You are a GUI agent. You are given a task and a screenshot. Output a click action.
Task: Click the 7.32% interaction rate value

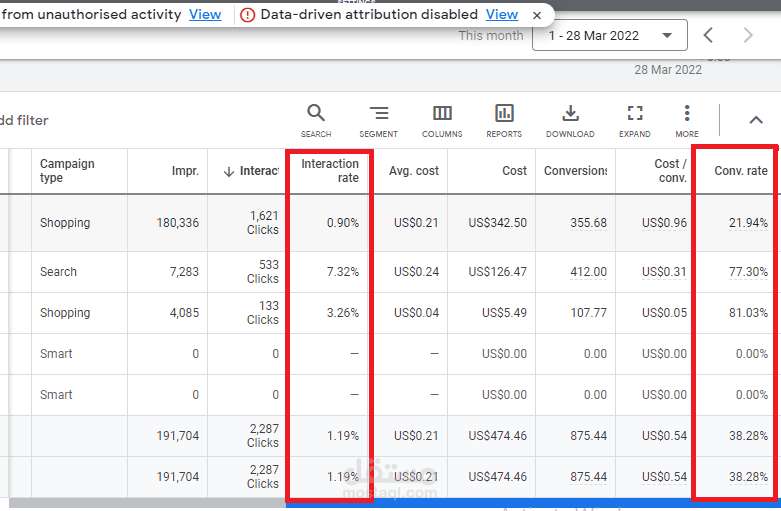343,272
